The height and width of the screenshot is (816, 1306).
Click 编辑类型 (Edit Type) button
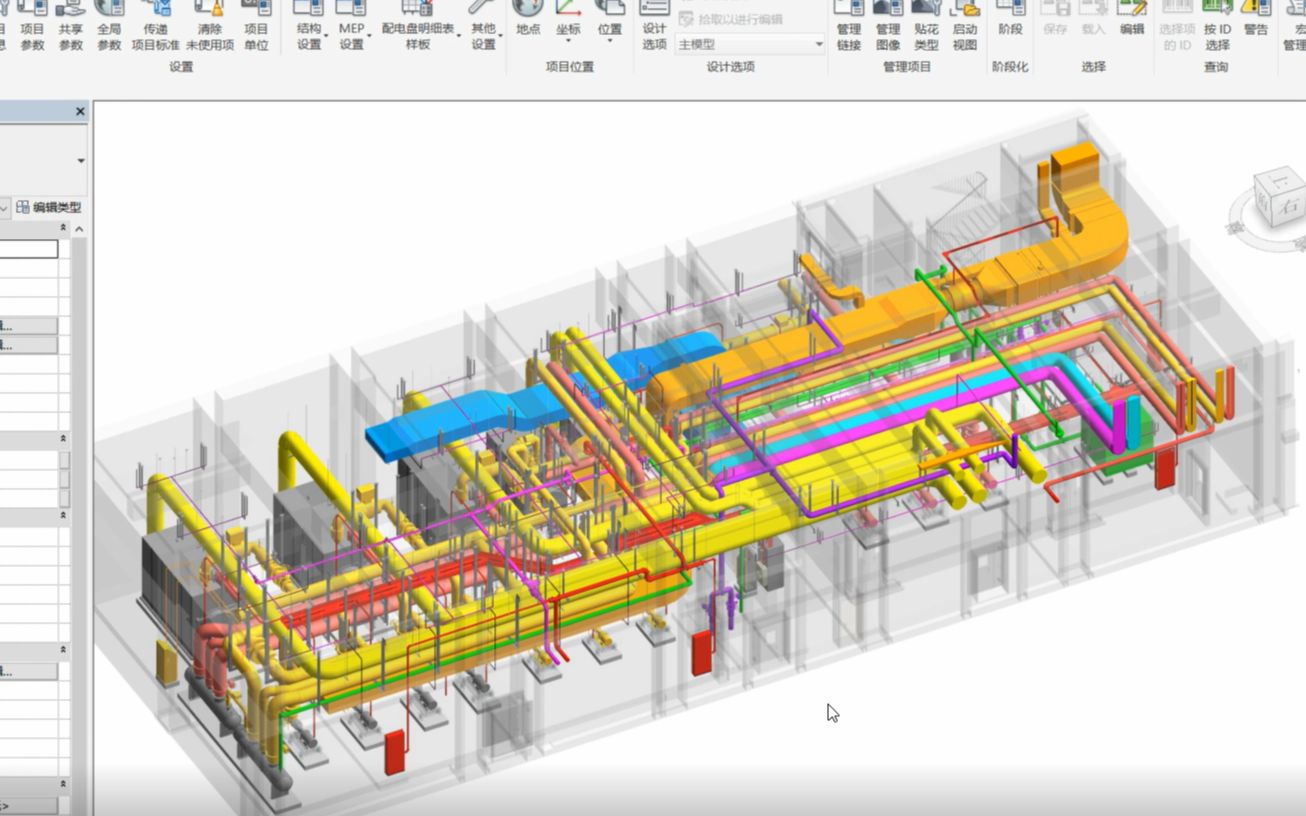pyautogui.click(x=49, y=208)
